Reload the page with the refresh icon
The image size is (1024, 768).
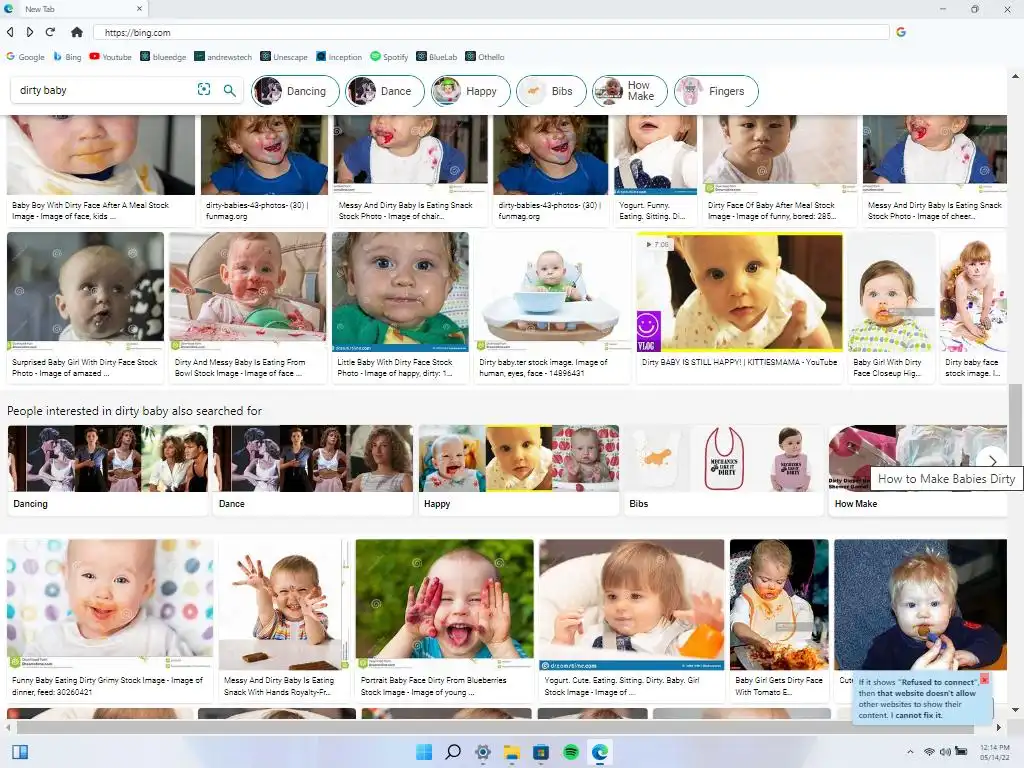click(50, 32)
